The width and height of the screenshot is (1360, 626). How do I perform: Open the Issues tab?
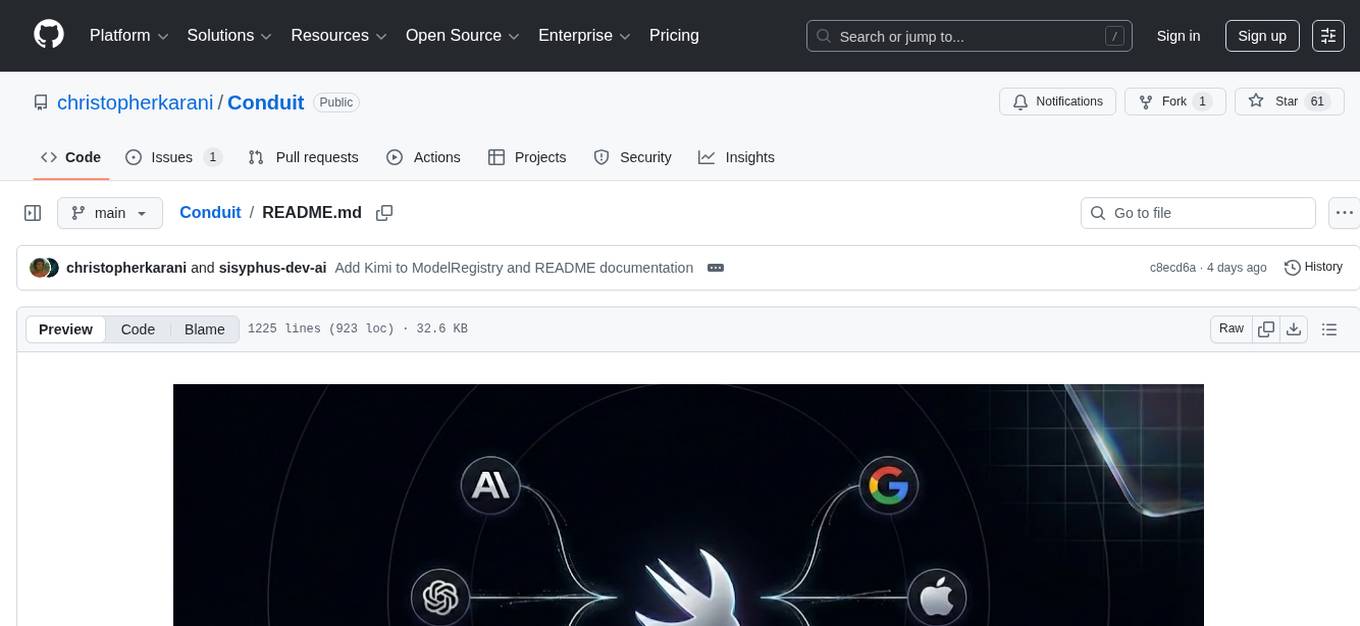(172, 157)
